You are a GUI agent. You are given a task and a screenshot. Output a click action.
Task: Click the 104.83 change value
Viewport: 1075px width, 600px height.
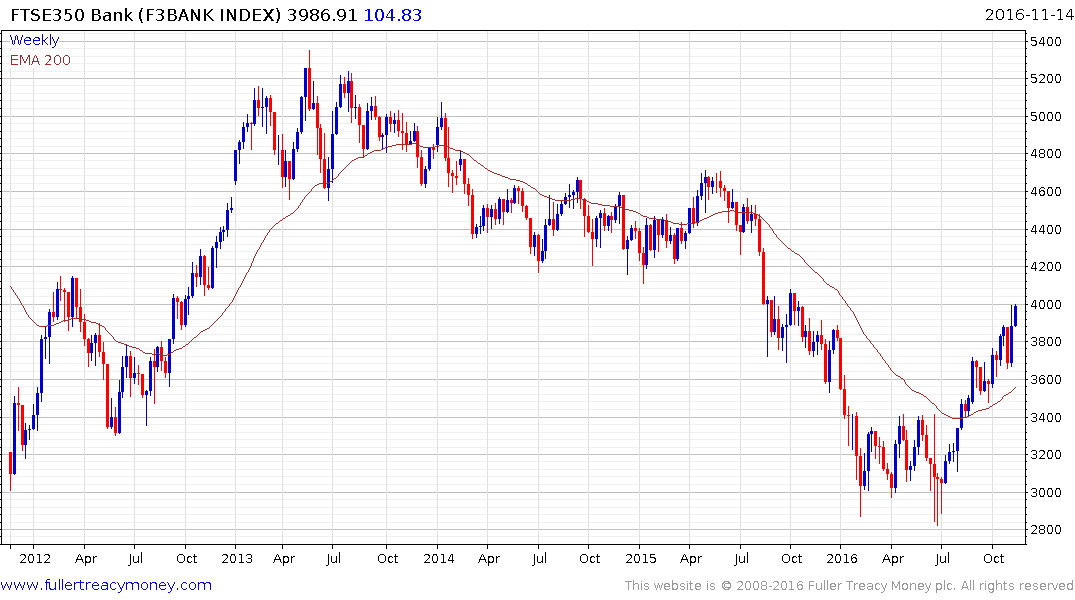pos(392,15)
